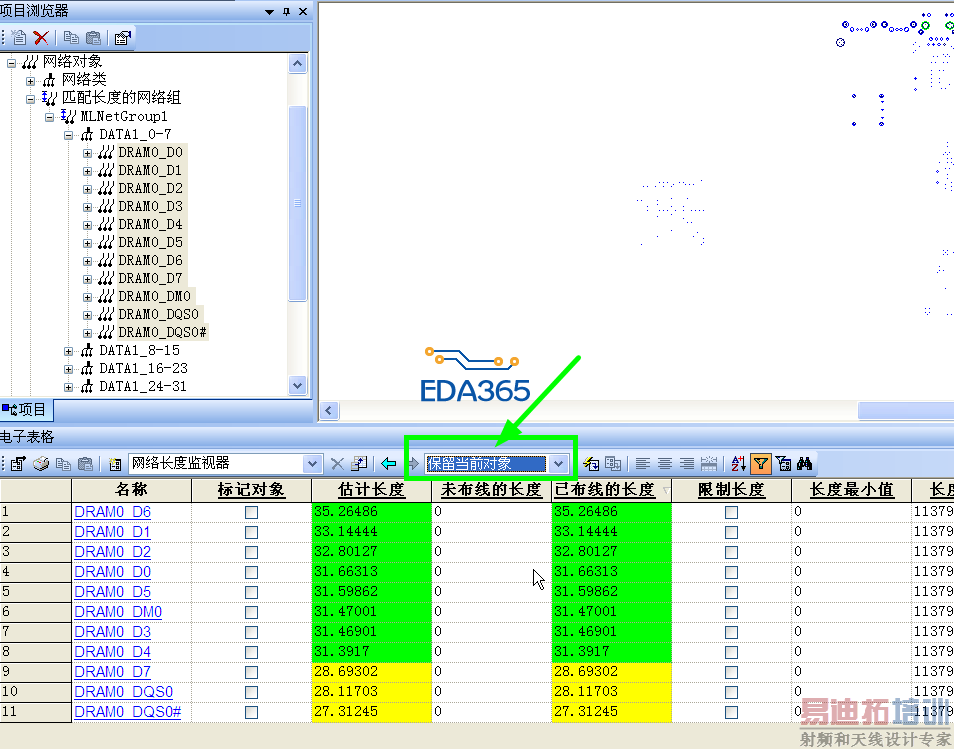Enable limit-length checkbox for DRAM0_DQS0#
Screen dimensions: 954x749
click(731, 712)
